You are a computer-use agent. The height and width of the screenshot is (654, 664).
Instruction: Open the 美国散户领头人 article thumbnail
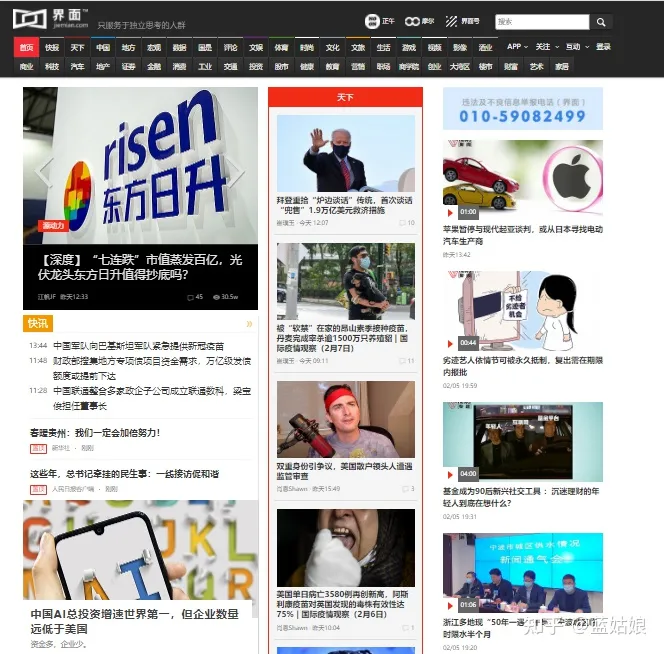point(346,419)
